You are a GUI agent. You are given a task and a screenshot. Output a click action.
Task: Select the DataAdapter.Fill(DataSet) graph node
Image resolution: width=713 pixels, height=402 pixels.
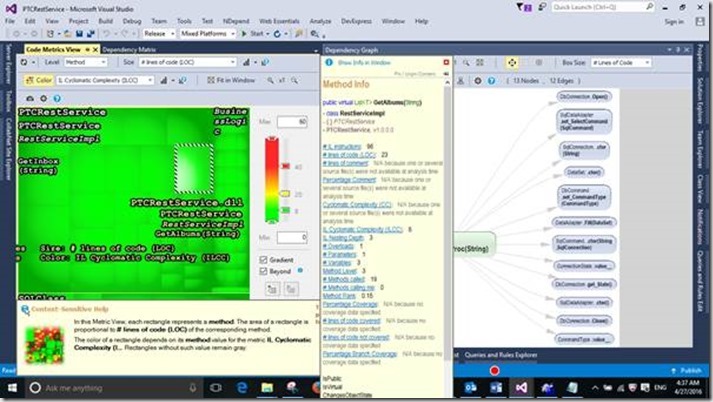click(584, 222)
